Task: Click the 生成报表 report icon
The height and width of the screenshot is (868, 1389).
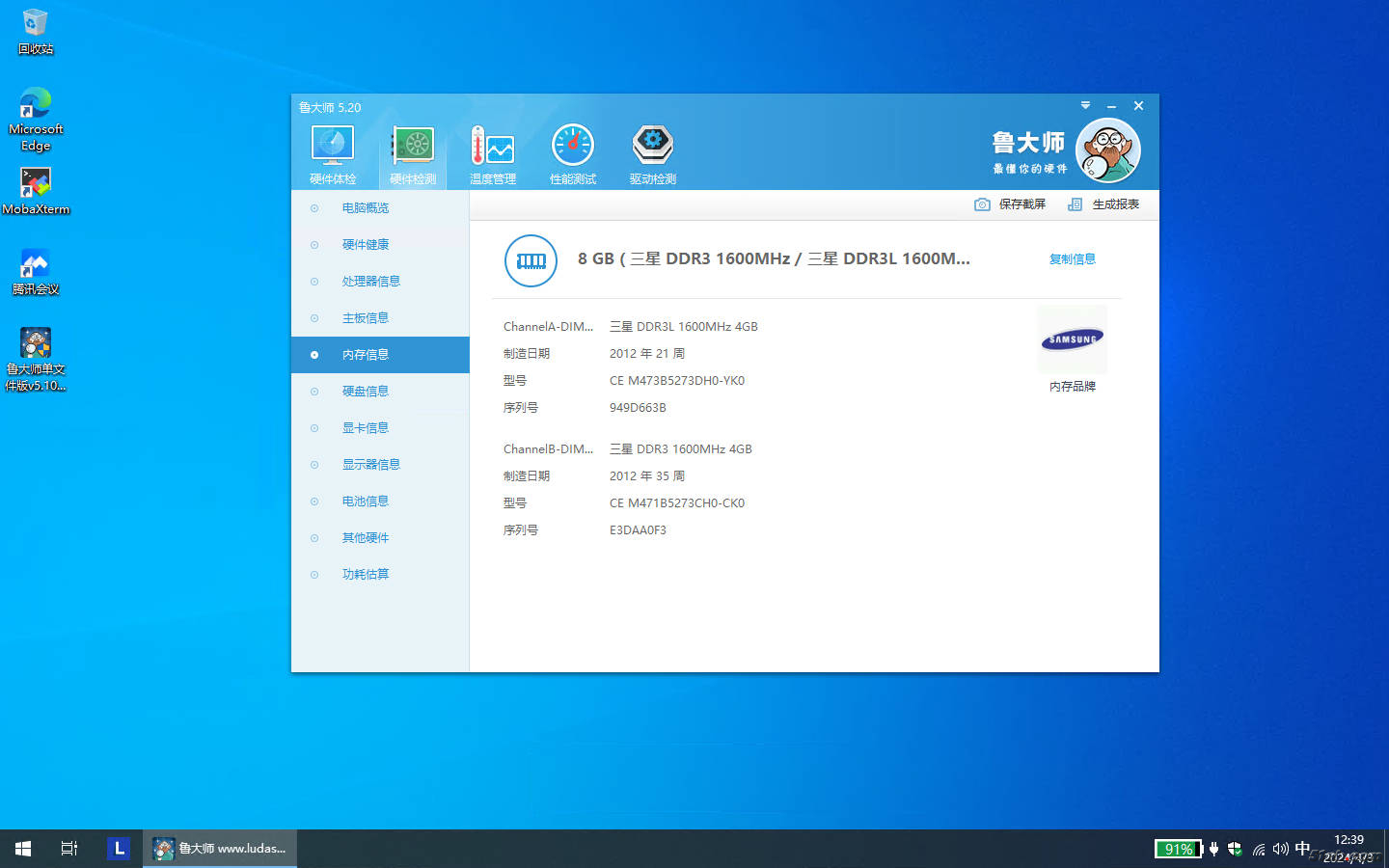Action: click(1075, 204)
